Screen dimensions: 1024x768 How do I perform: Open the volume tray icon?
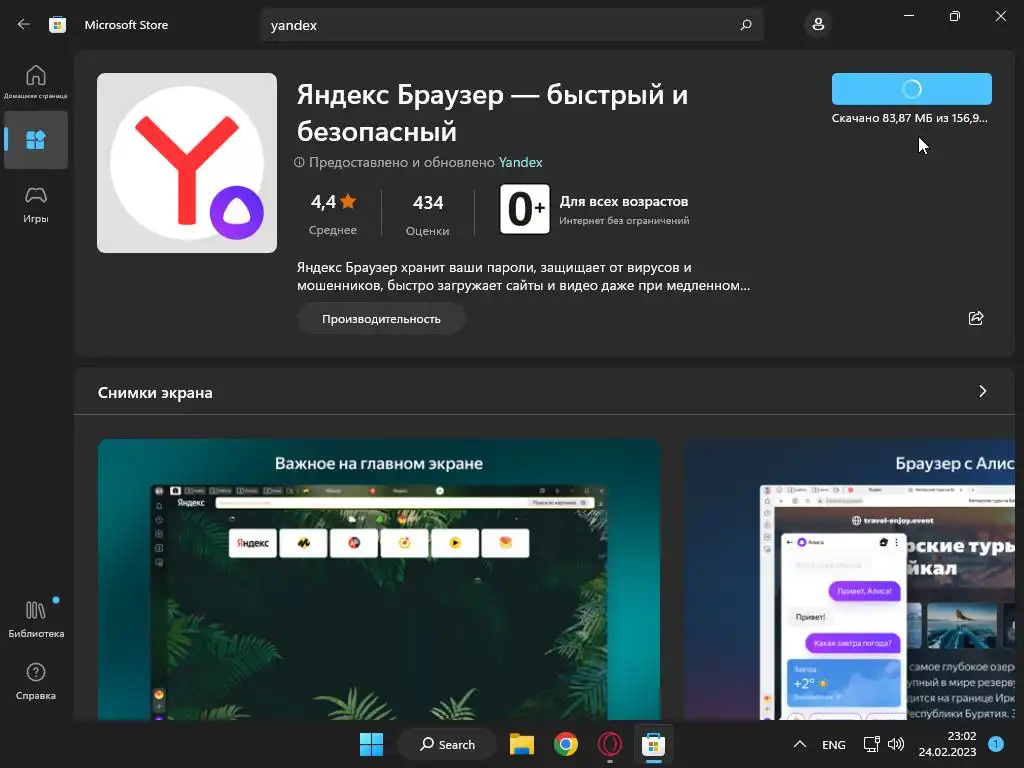(896, 744)
